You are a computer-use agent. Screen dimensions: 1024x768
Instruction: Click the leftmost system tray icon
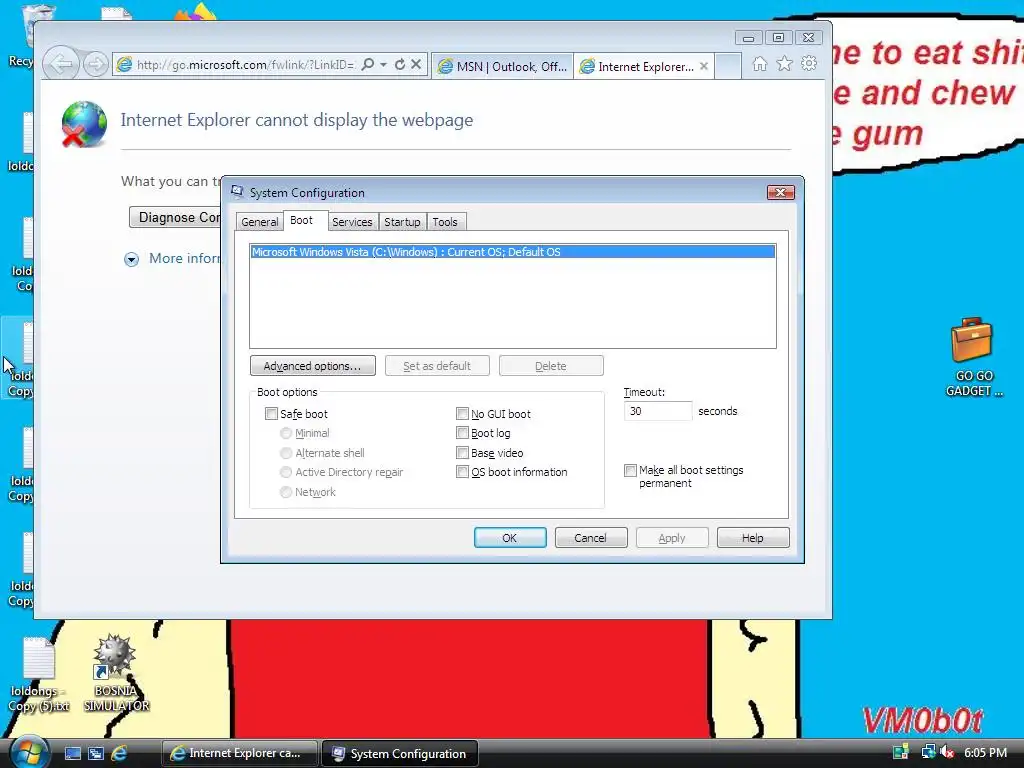901,753
